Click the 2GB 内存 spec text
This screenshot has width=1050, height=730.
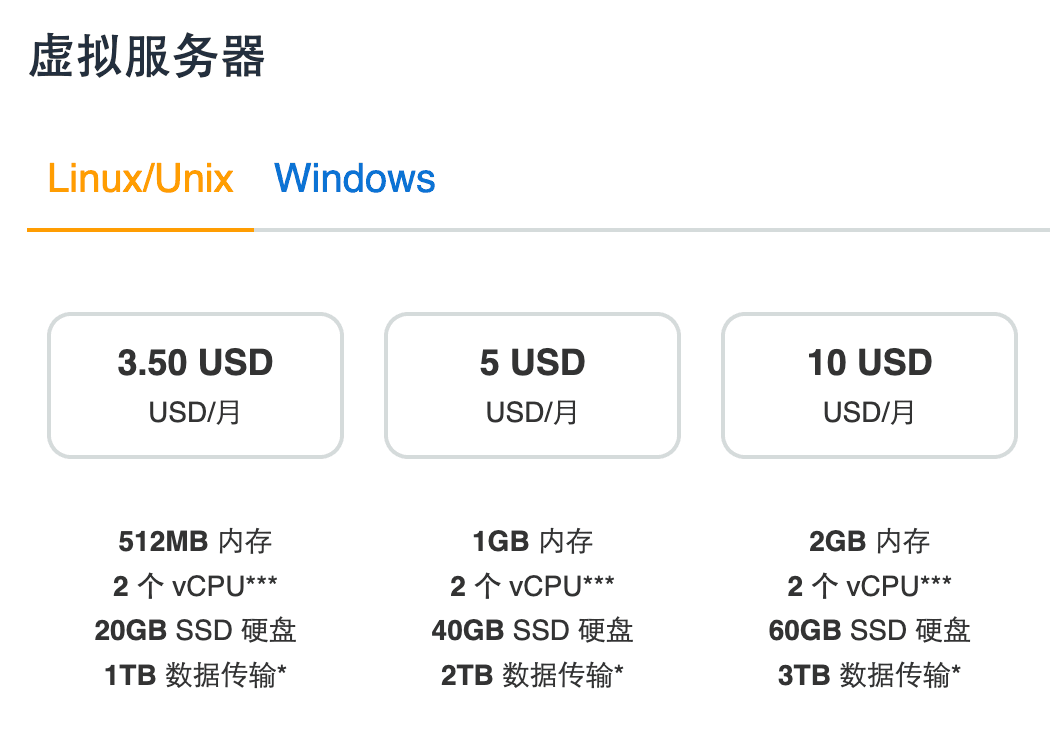tap(869, 541)
